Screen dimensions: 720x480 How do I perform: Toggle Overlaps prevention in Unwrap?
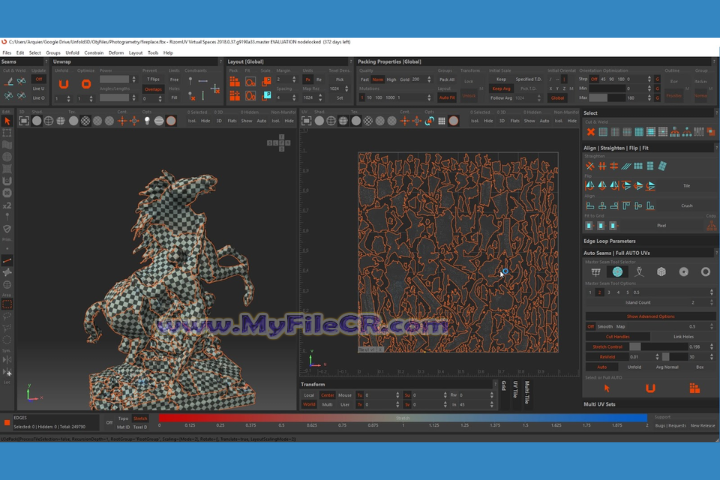[x=153, y=89]
